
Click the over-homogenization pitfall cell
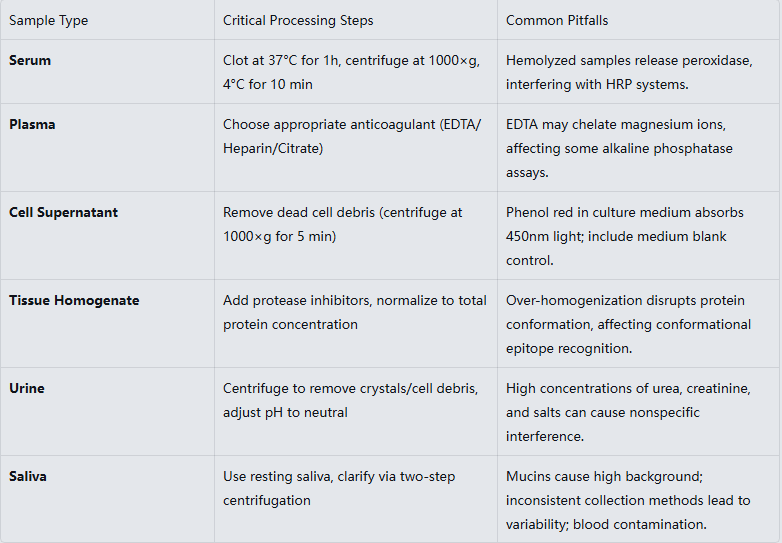point(628,324)
